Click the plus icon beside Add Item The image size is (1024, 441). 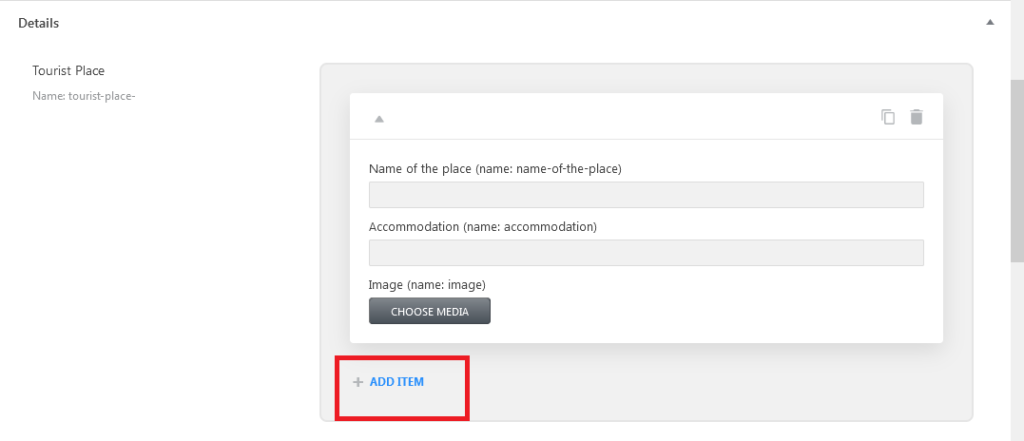357,382
